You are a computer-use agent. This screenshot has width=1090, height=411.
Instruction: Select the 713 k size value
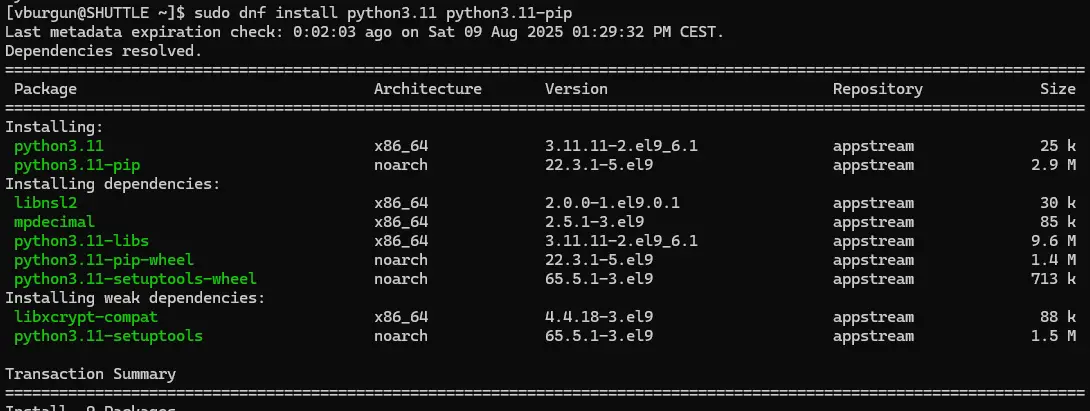(1056, 279)
